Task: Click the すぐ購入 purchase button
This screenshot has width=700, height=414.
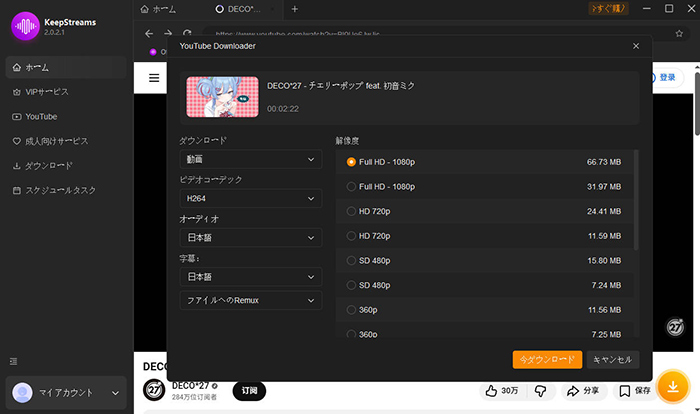Action: (608, 8)
